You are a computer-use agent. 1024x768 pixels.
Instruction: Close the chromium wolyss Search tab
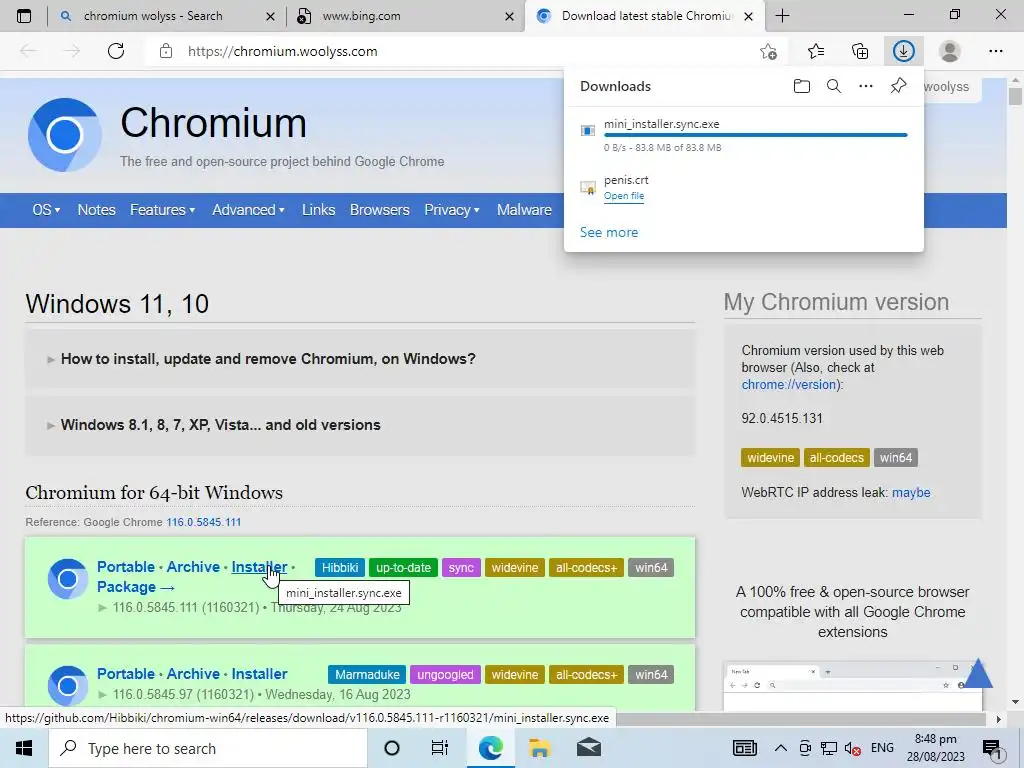270,16
